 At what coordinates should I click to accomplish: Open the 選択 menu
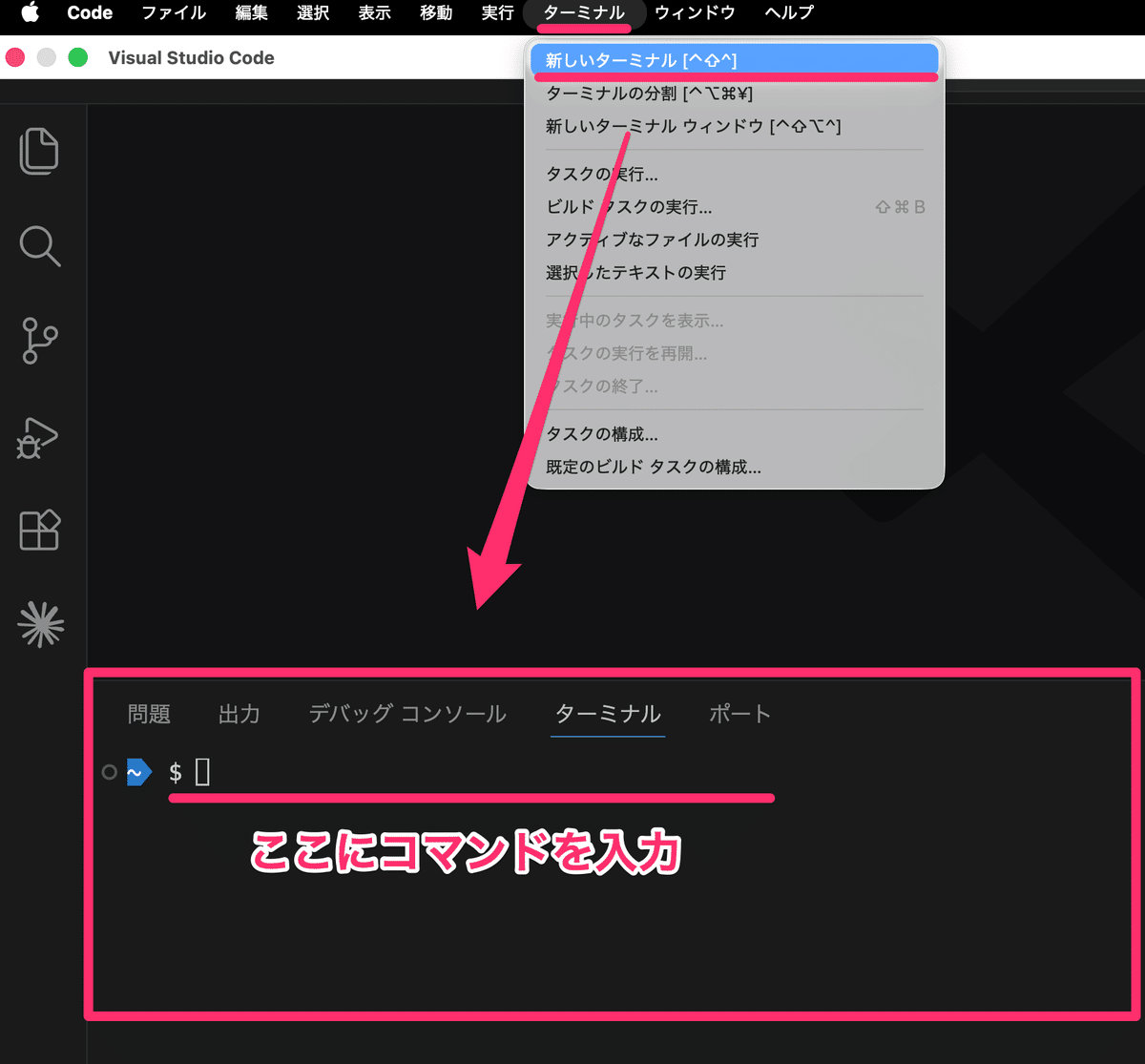pyautogui.click(x=313, y=12)
